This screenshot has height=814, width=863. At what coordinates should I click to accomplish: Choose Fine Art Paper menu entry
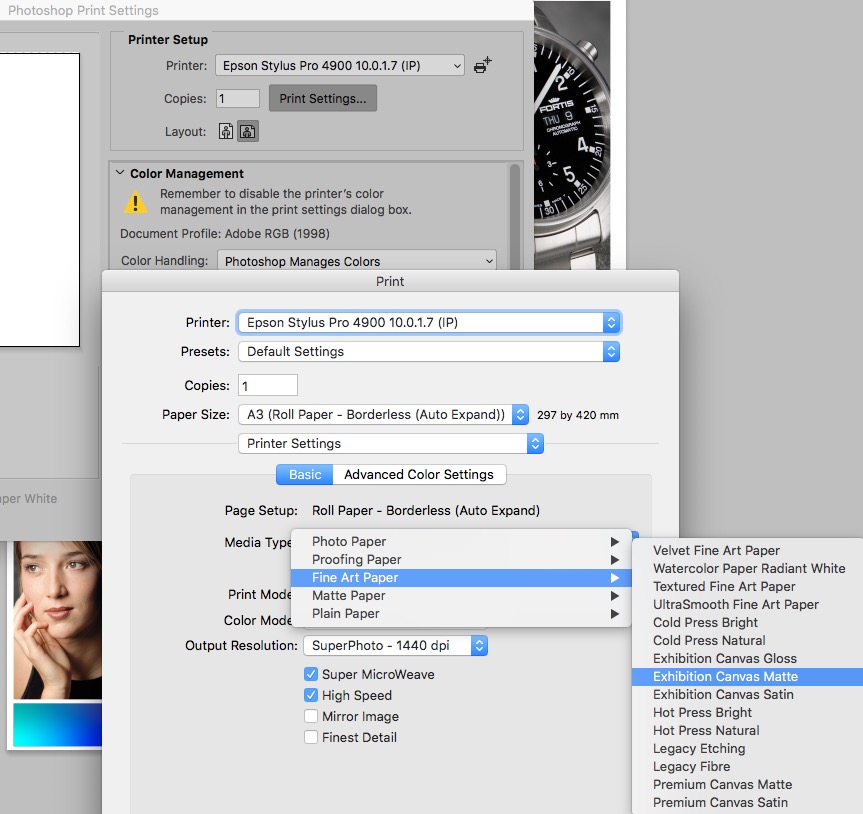(461, 578)
